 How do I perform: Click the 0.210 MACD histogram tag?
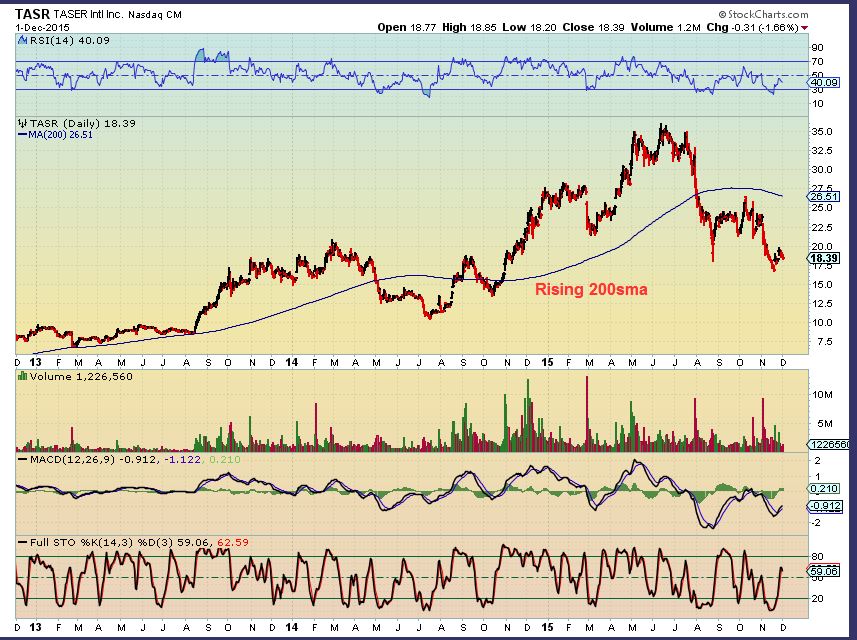click(825, 489)
